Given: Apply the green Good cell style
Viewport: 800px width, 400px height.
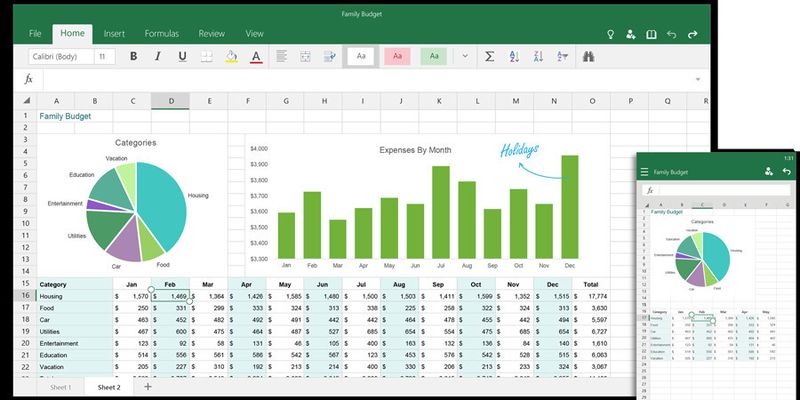Looking at the screenshot, I should coord(434,57).
